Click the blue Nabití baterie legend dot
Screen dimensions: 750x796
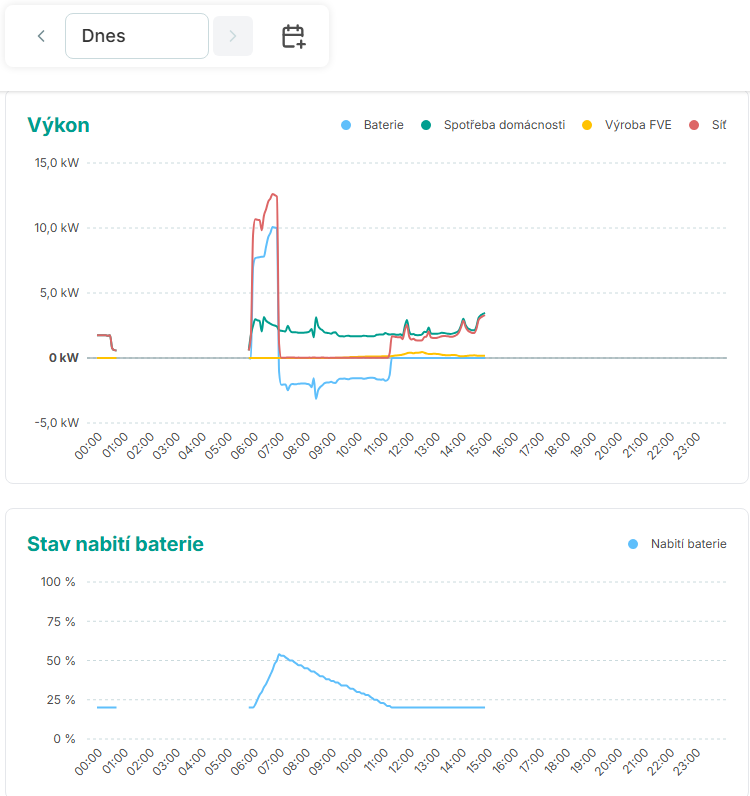632,544
